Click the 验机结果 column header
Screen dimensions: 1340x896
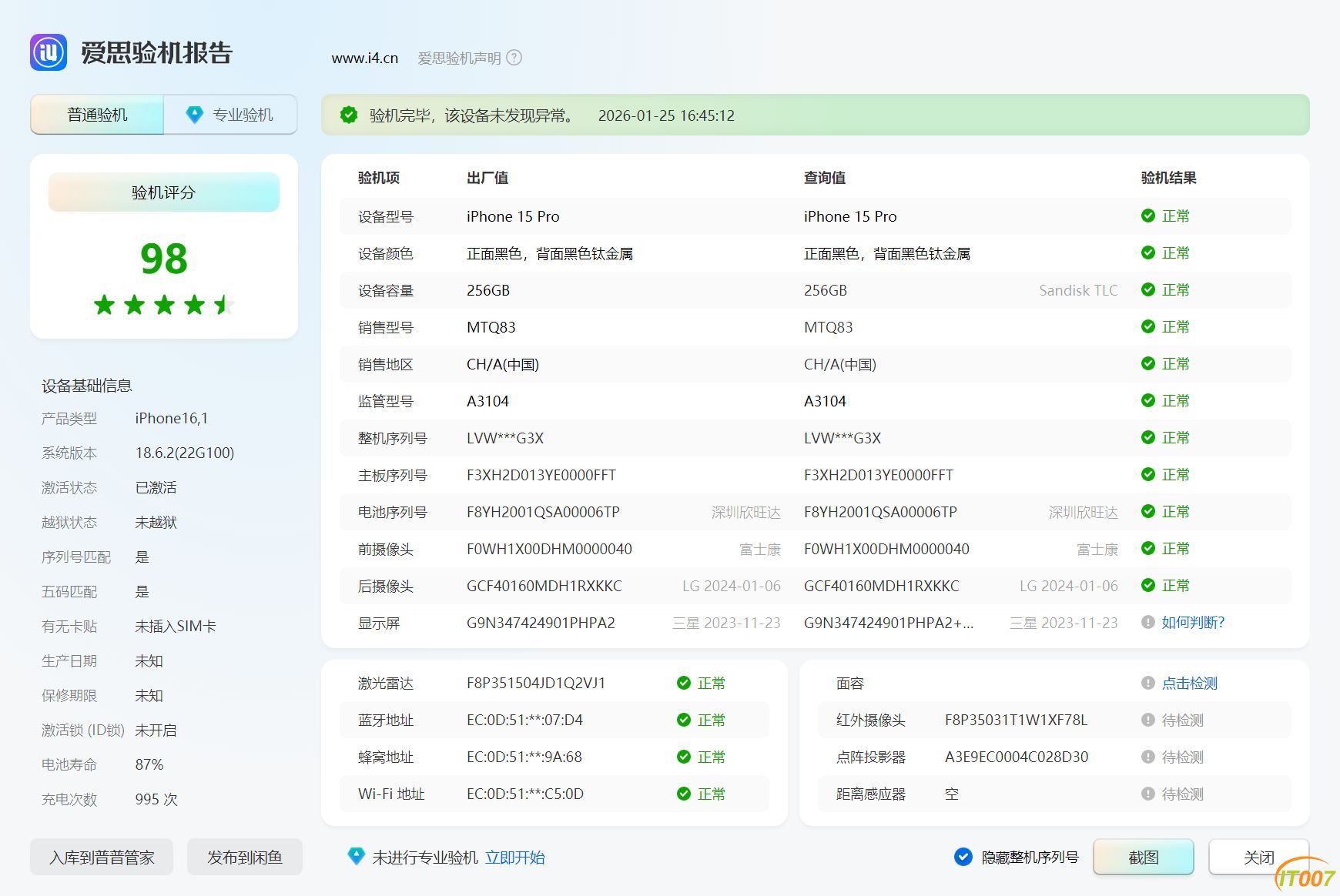[x=1168, y=178]
